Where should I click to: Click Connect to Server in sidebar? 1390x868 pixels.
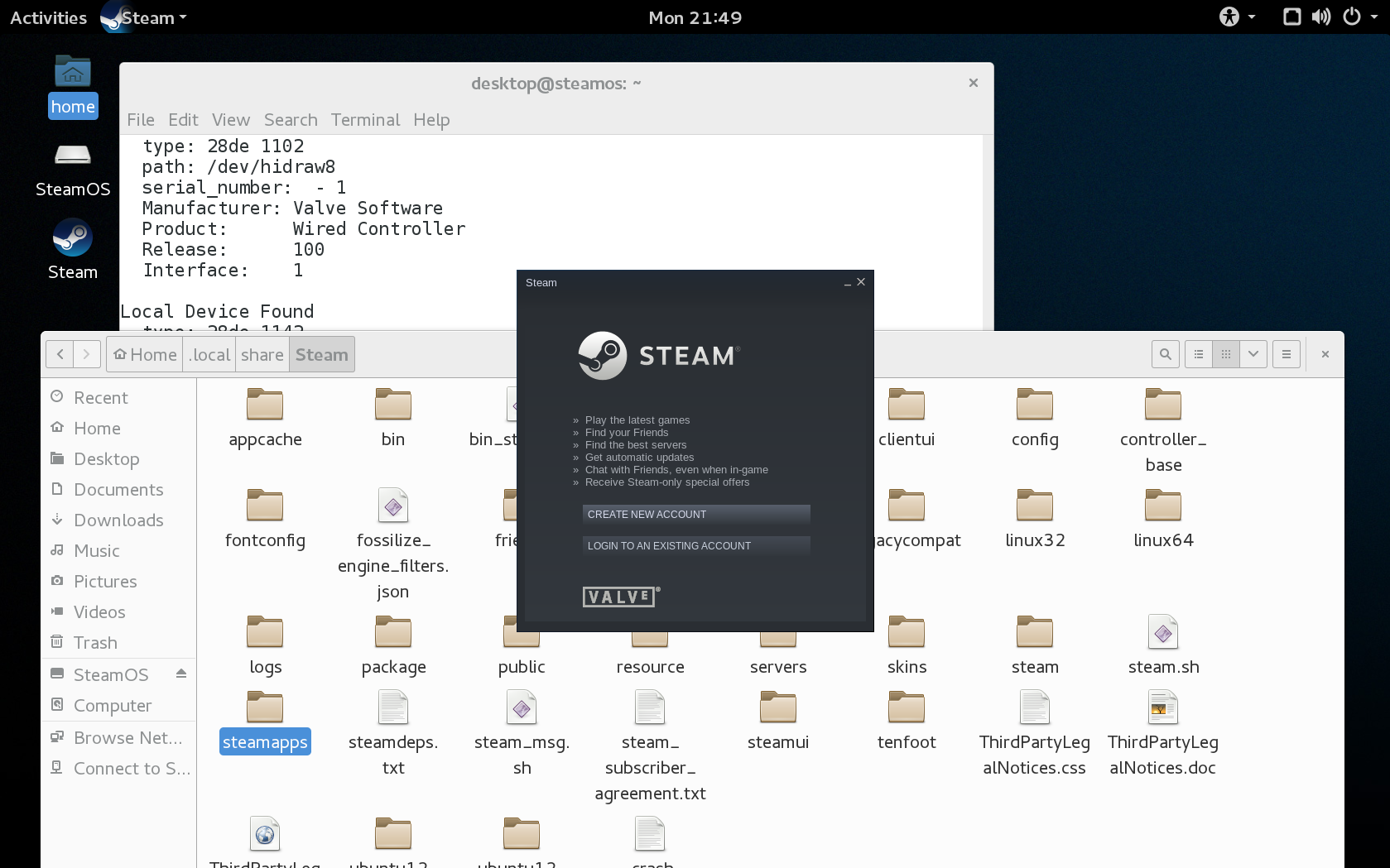(x=118, y=768)
